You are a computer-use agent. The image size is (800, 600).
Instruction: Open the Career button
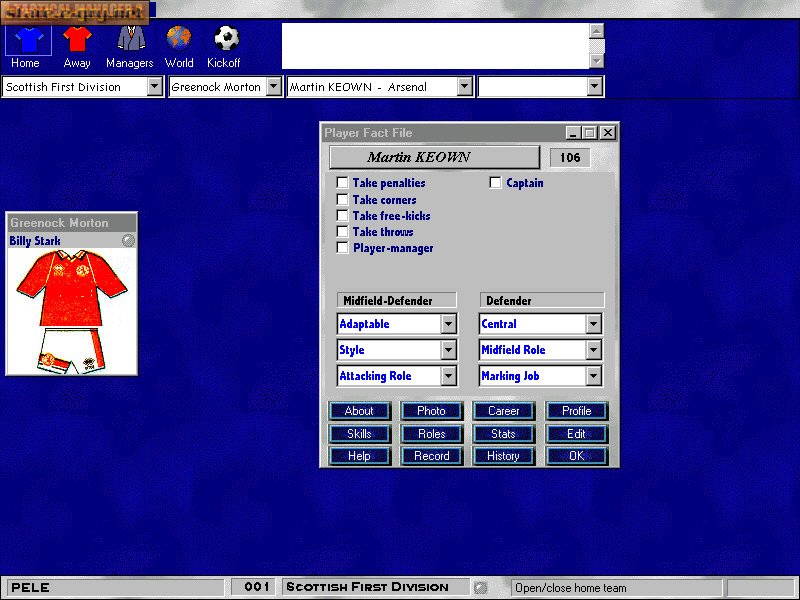pos(504,411)
